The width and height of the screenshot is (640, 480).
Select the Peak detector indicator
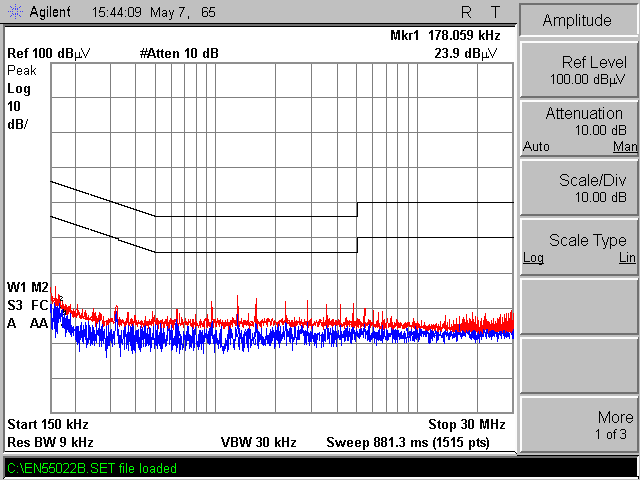[21, 71]
